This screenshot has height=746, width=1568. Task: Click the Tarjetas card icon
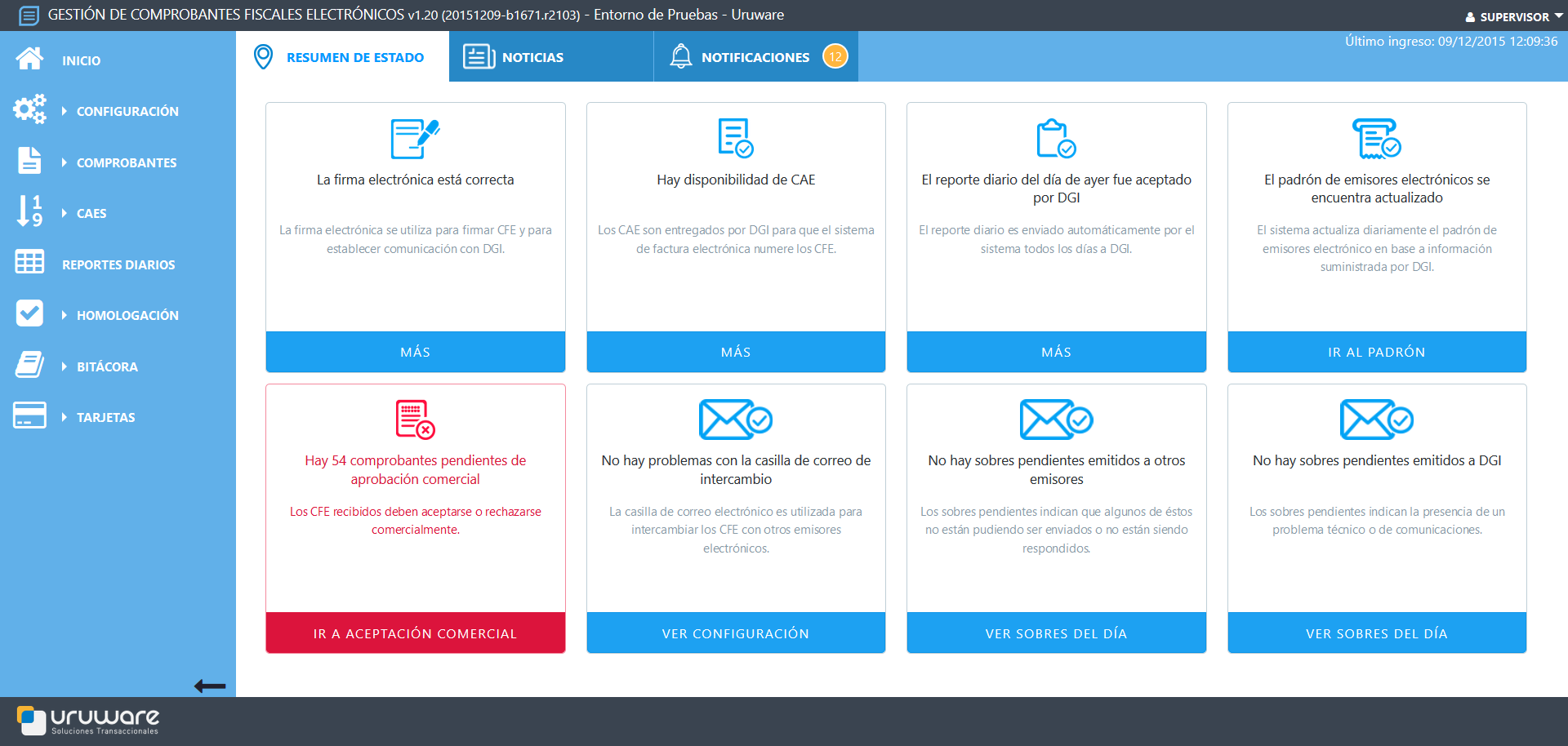[29, 415]
